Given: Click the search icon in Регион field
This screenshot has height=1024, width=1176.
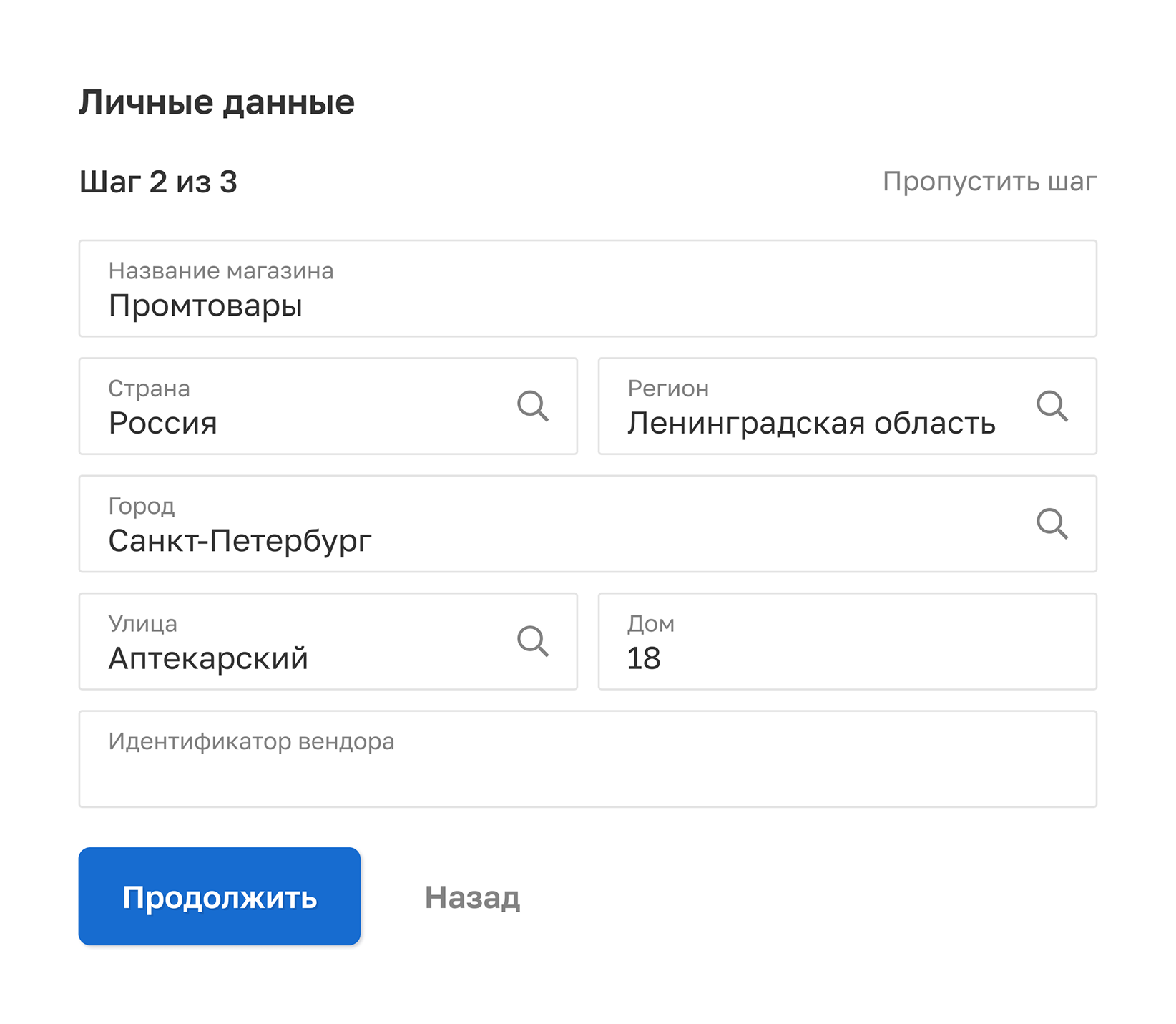Looking at the screenshot, I should pos(1052,406).
